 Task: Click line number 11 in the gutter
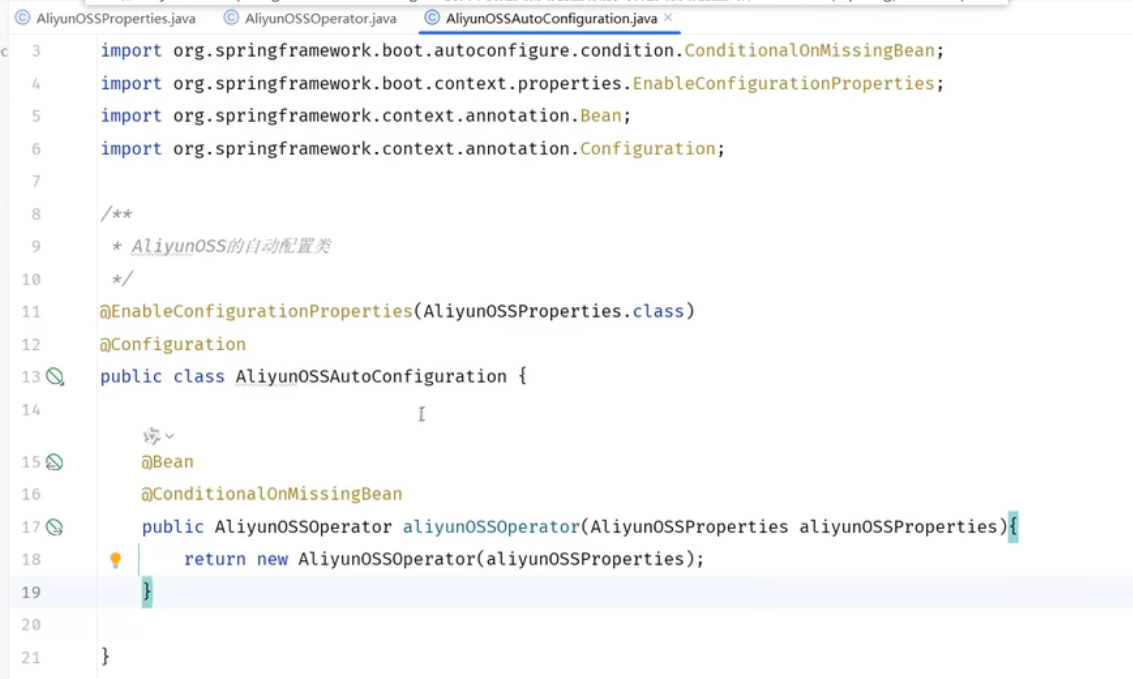pos(31,312)
